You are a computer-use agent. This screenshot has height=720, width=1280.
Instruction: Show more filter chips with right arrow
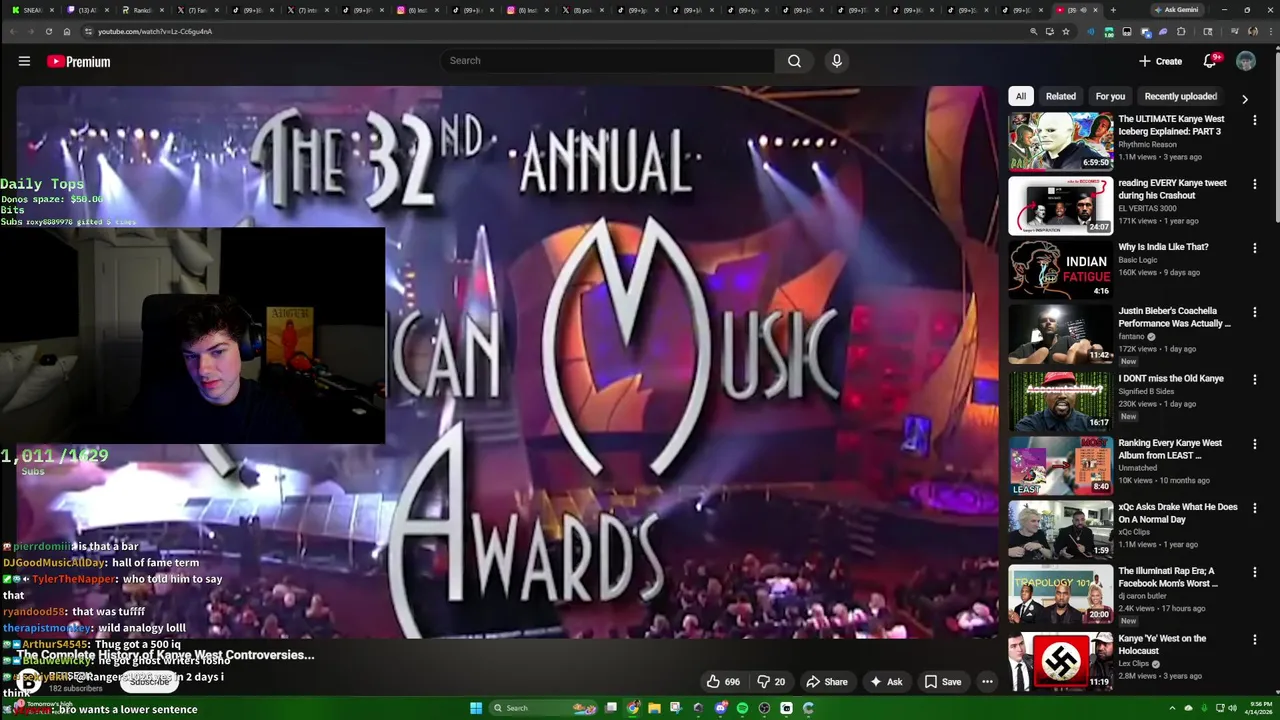click(x=1244, y=99)
